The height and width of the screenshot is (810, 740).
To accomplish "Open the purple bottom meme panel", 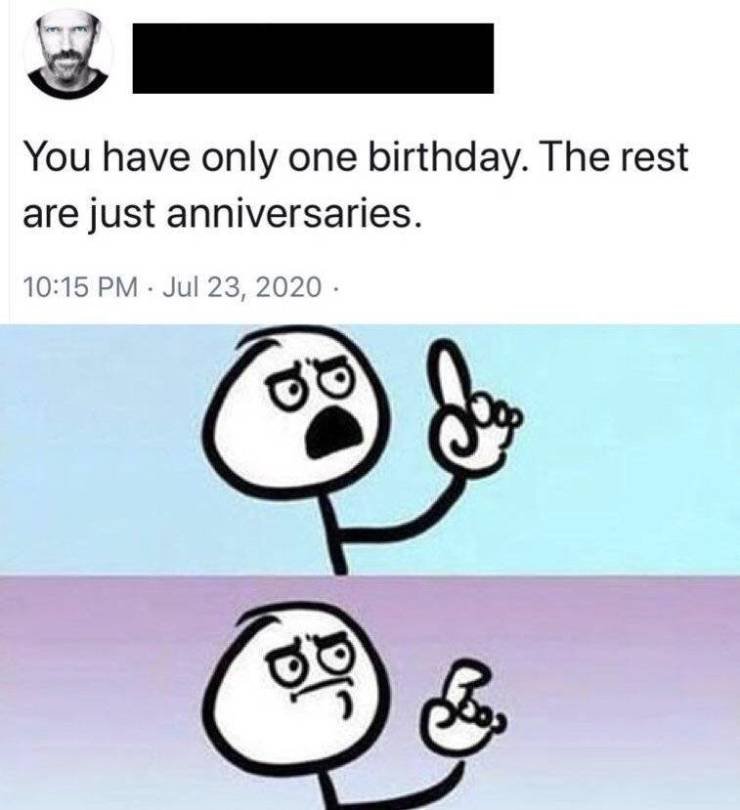I will tap(370, 692).
